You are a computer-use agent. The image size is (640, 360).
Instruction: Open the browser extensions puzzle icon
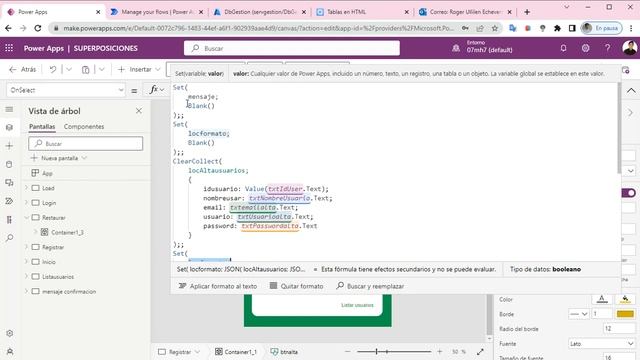[557, 28]
